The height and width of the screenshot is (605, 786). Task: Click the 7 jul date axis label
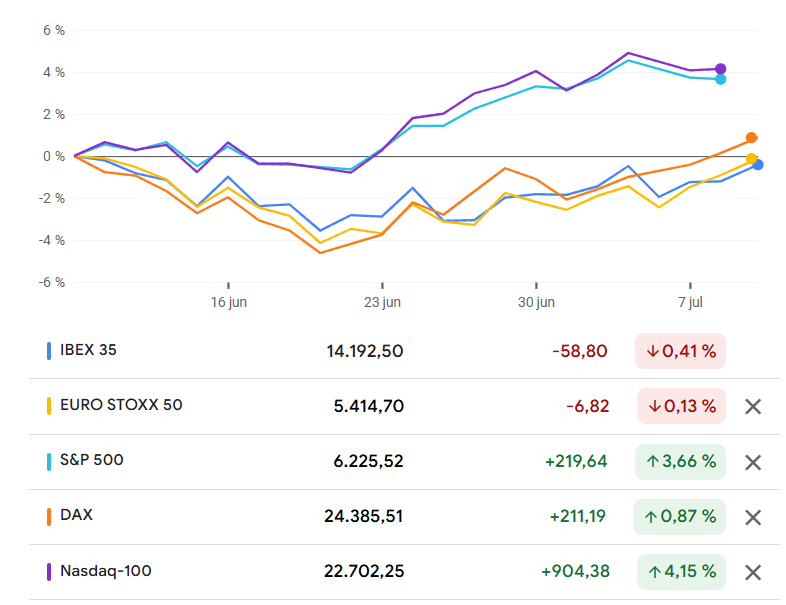[x=690, y=301]
